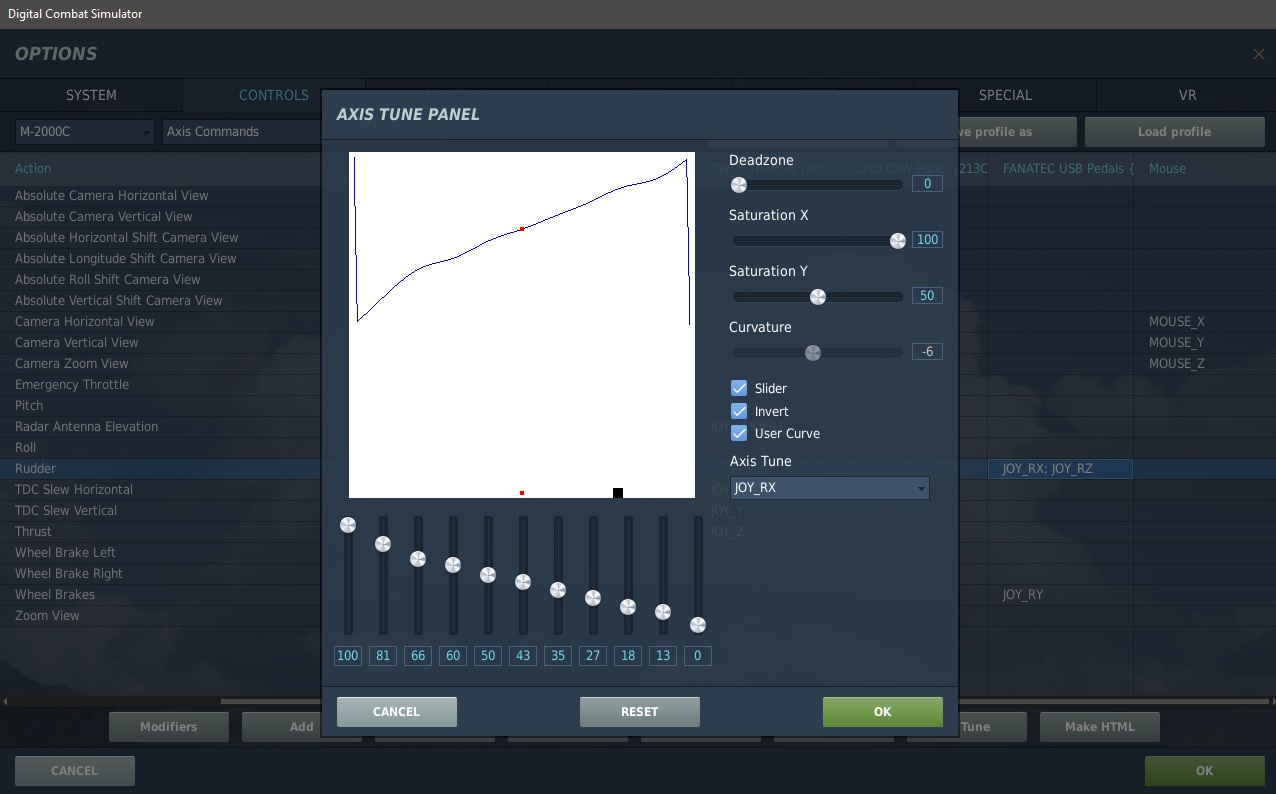This screenshot has width=1276, height=794.
Task: Select Camera Horizontal View row
Action: pyautogui.click(x=160, y=321)
